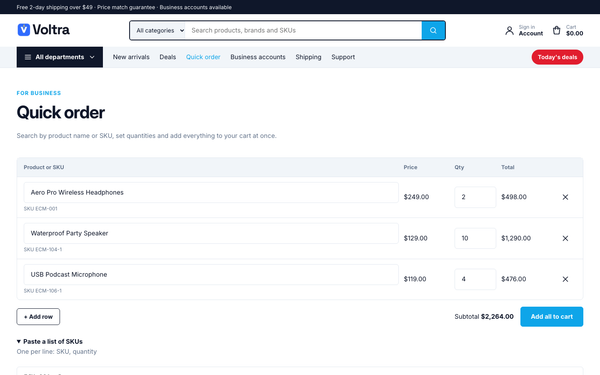
Task: Click the $129.00 price text
Action: coord(416,238)
